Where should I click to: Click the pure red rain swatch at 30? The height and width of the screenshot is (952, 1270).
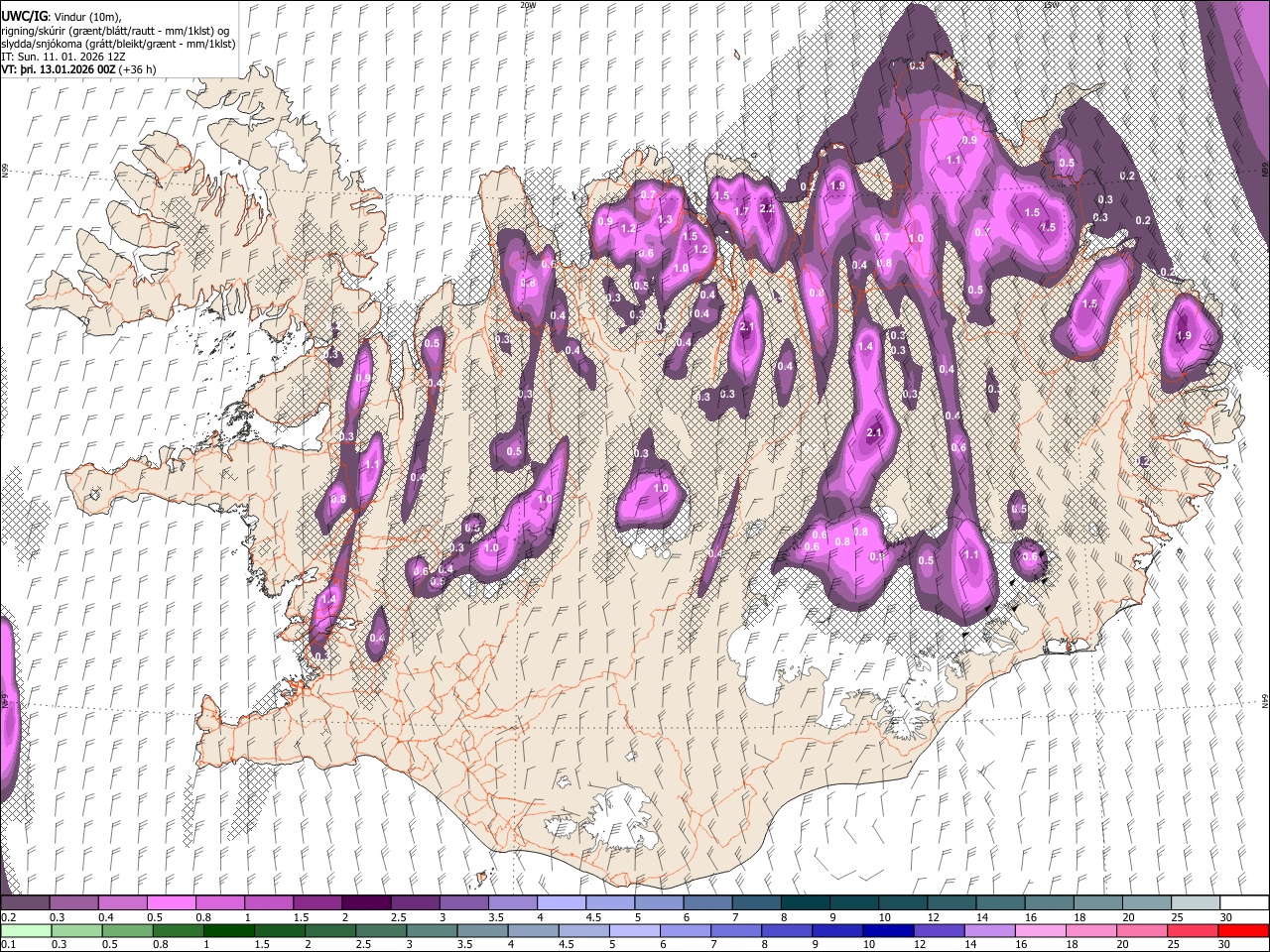[1242, 930]
